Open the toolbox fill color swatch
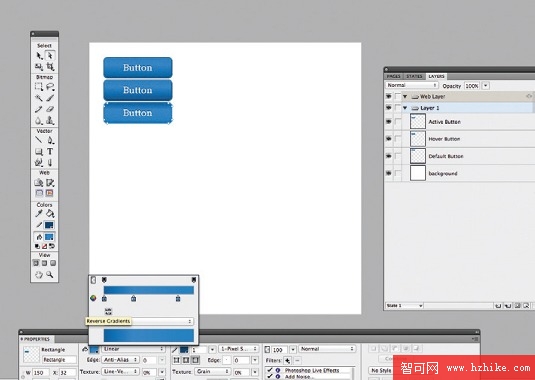 pyautogui.click(x=49, y=237)
